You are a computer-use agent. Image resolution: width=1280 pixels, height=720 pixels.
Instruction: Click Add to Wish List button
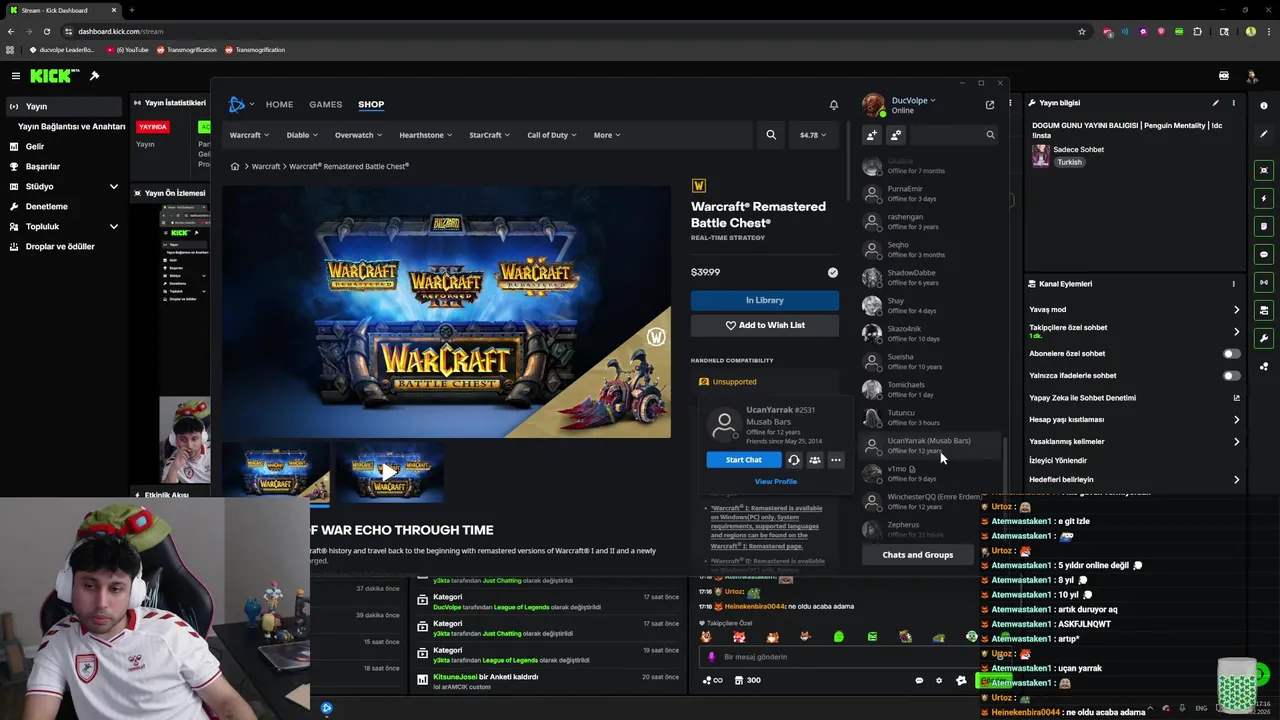pos(764,325)
